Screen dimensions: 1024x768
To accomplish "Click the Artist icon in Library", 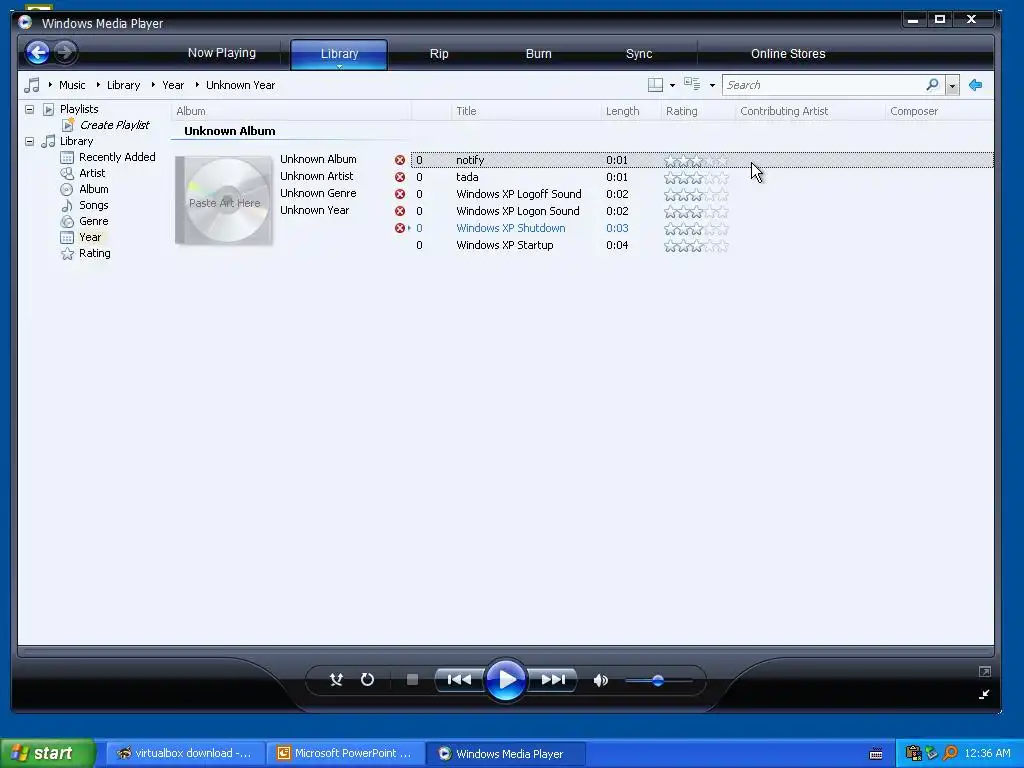I will point(67,173).
